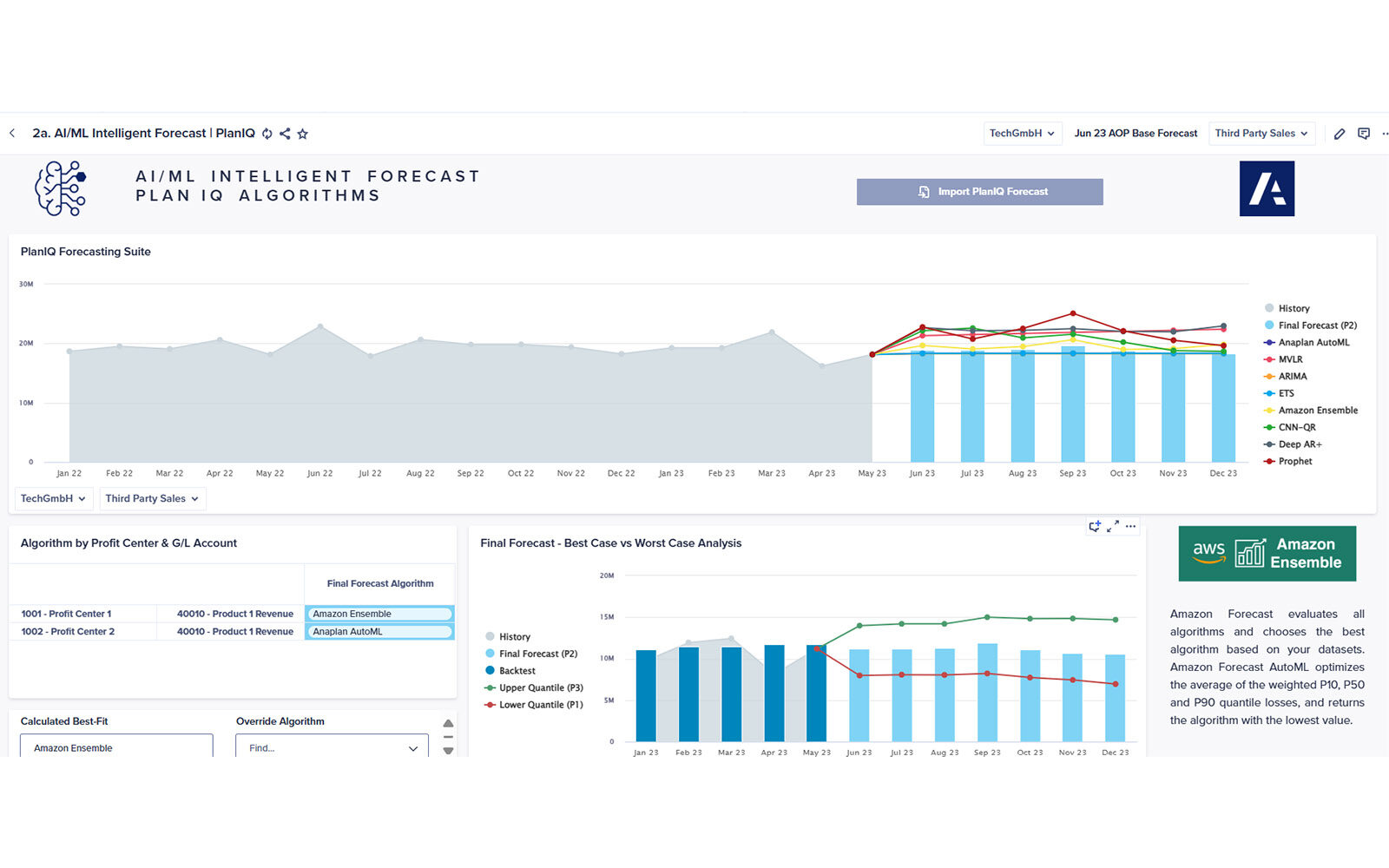Open the Final Forecast card's three-dot menu
1389x868 pixels.
[1130, 526]
